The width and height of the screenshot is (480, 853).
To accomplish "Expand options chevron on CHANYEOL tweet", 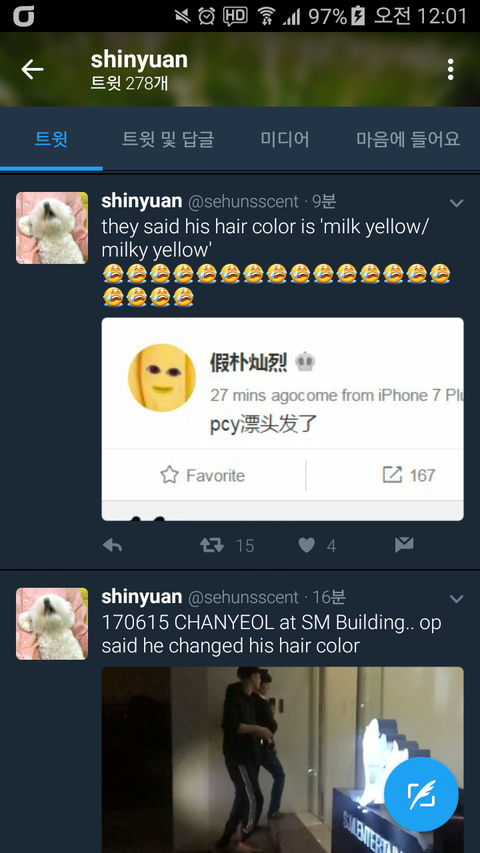I will [x=456, y=599].
